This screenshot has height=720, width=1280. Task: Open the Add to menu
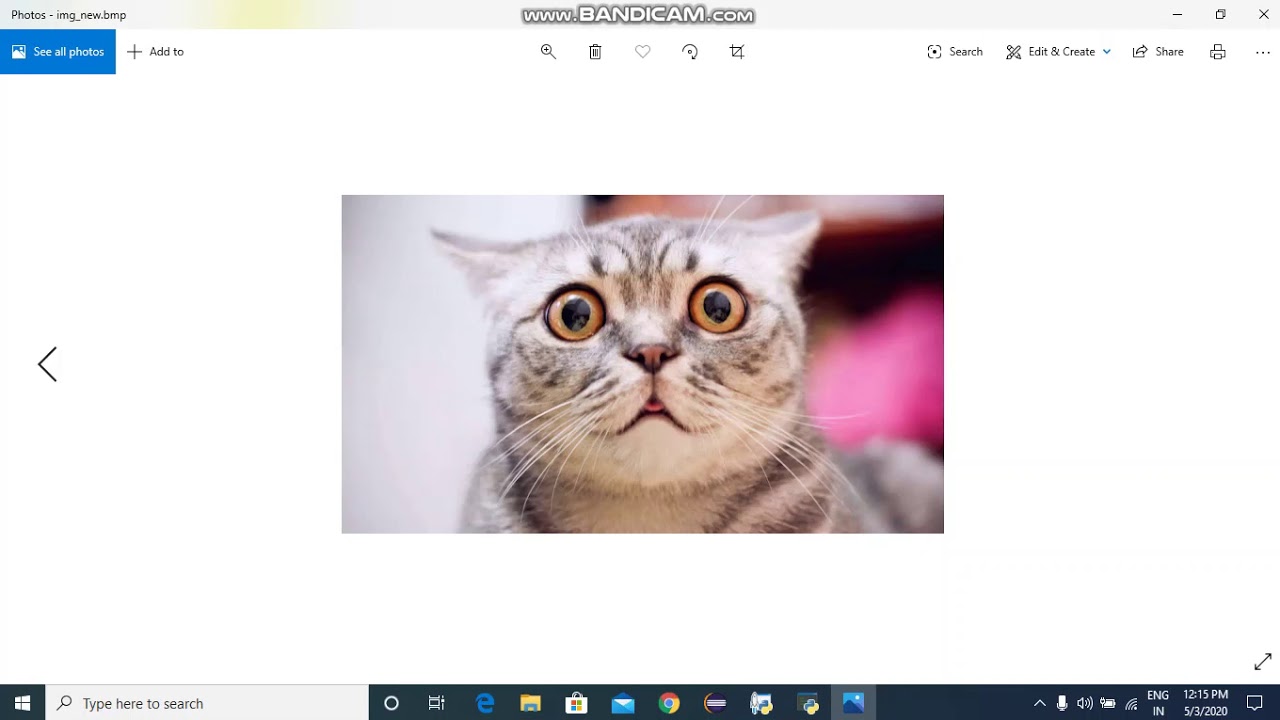click(x=155, y=52)
